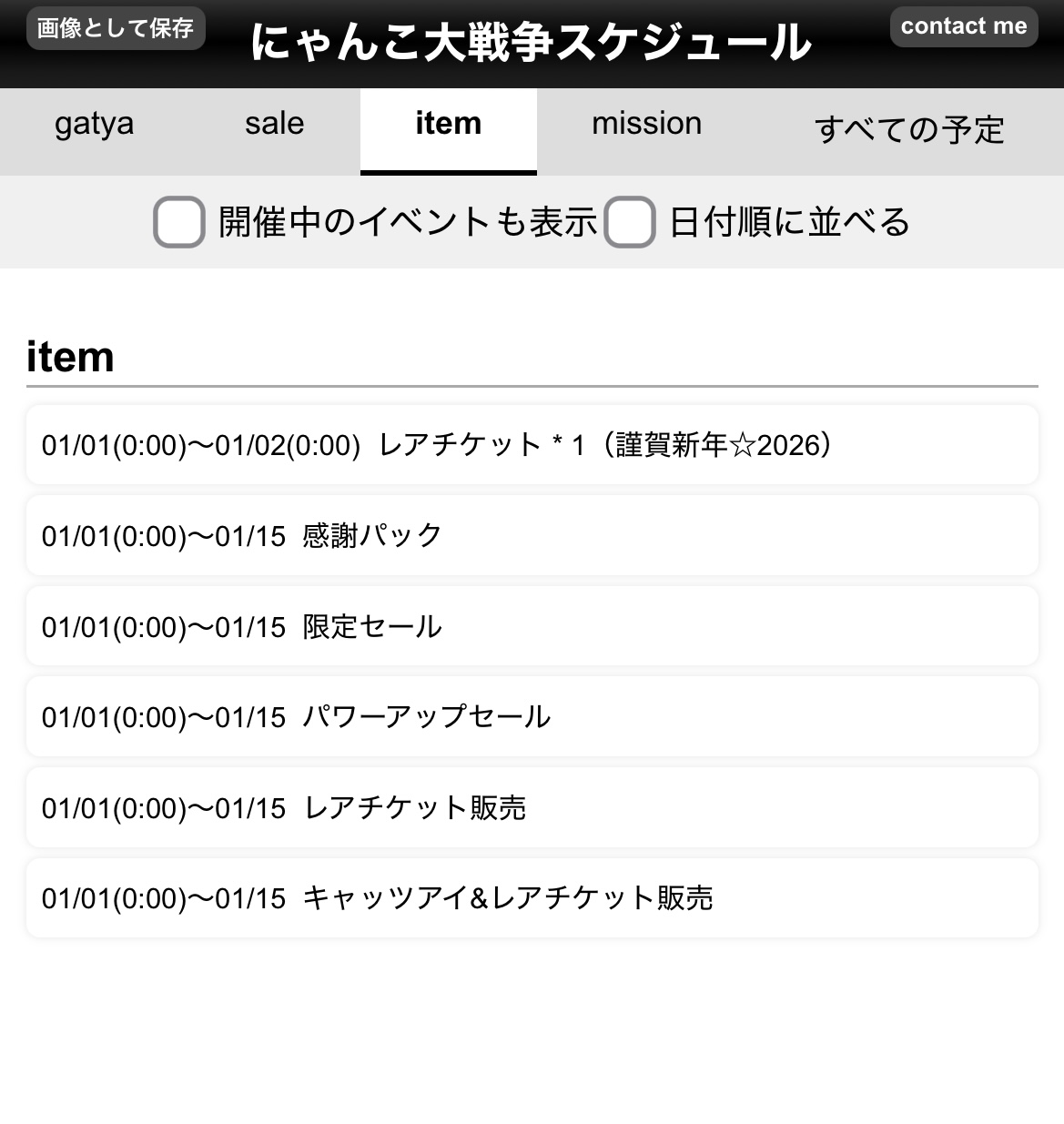The width and height of the screenshot is (1064, 1124).
Task: Open the レアチケット販売 event row
Action: coord(532,807)
